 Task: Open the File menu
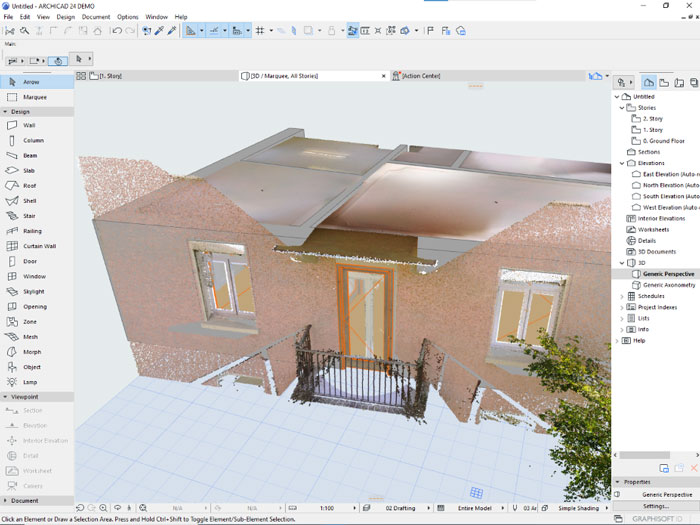[x=8, y=17]
